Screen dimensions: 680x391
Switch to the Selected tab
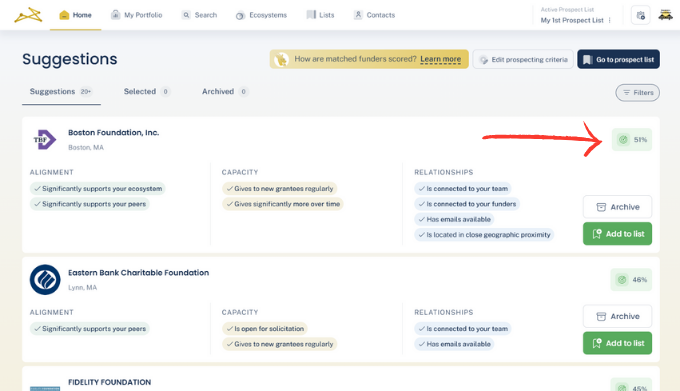coord(147,91)
